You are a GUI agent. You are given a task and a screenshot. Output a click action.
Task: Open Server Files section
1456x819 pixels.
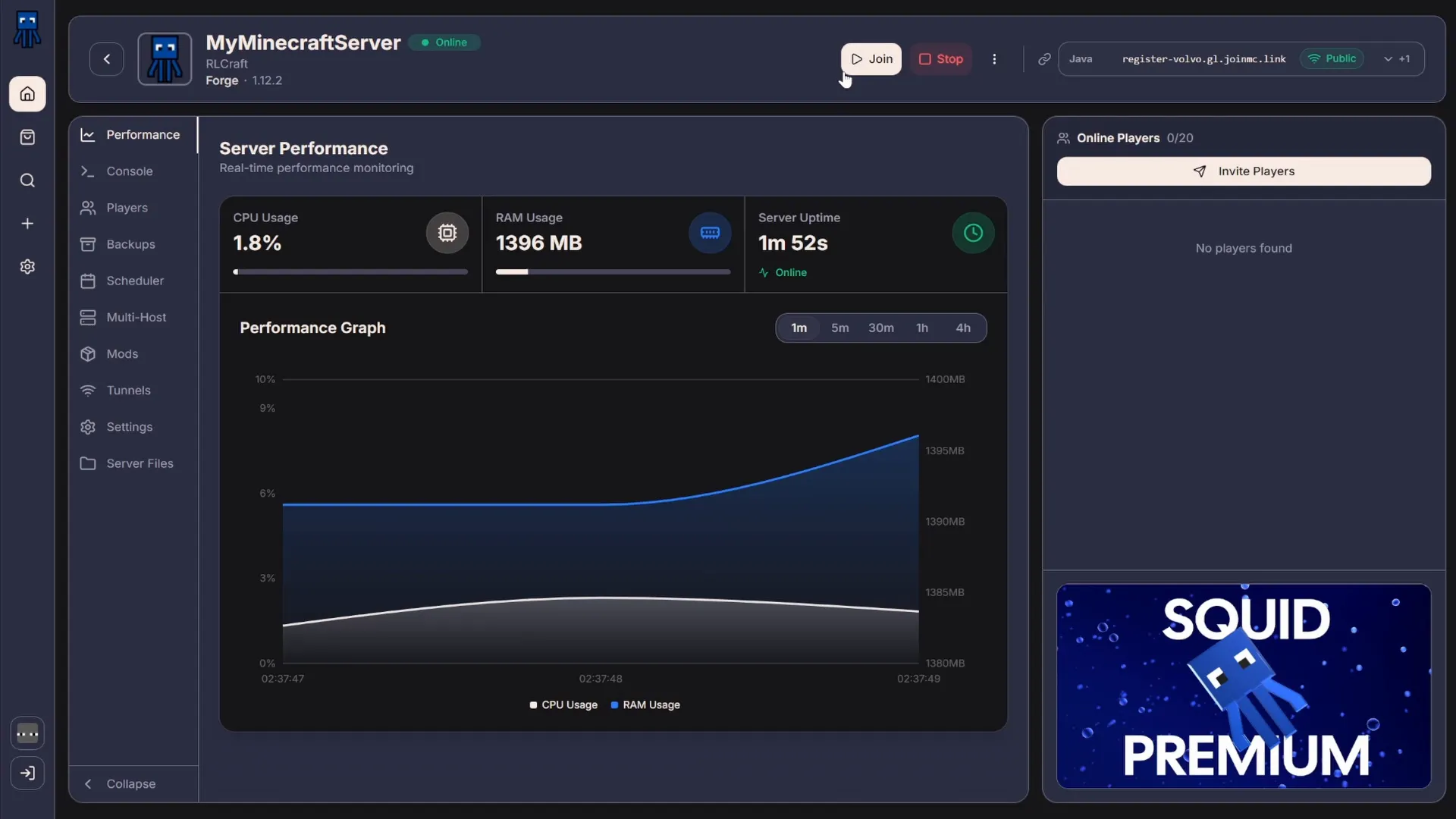pos(133,463)
